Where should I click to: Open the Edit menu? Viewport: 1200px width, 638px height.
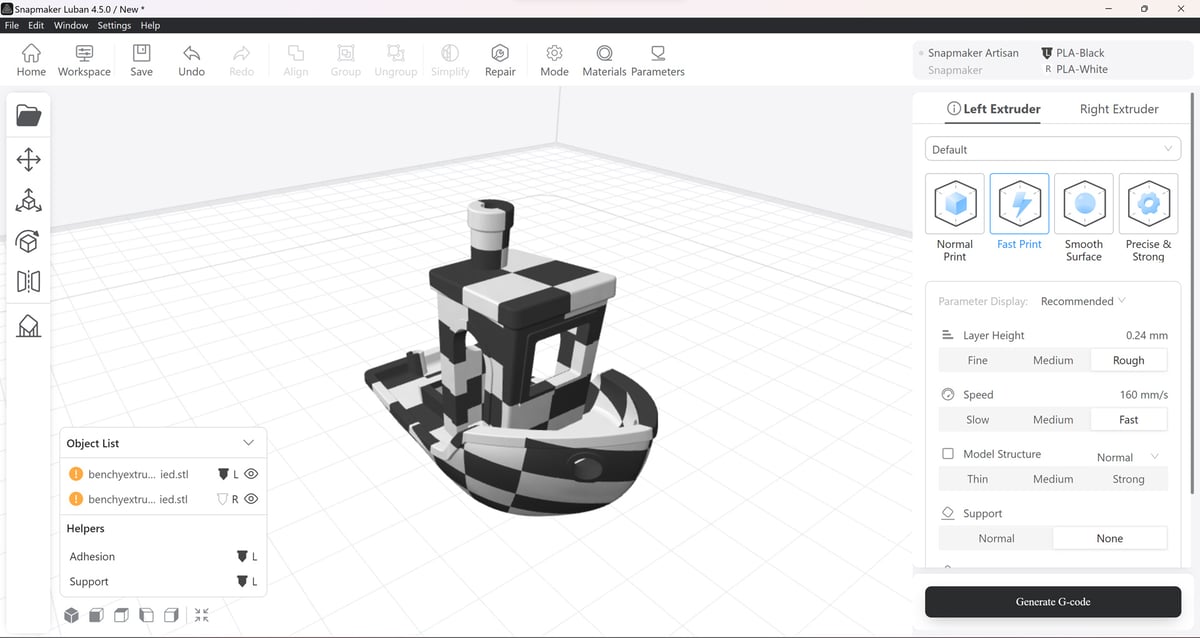pyautogui.click(x=37, y=25)
